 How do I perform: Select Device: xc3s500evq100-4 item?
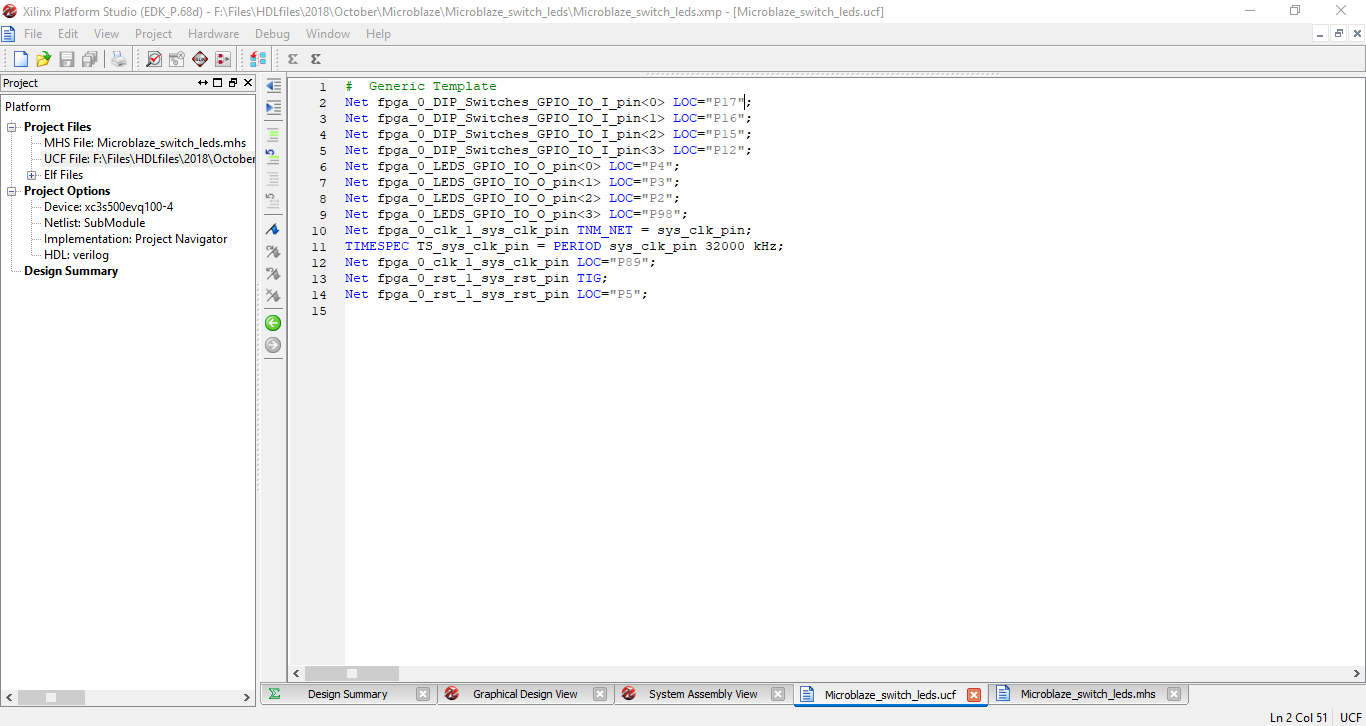click(108, 207)
